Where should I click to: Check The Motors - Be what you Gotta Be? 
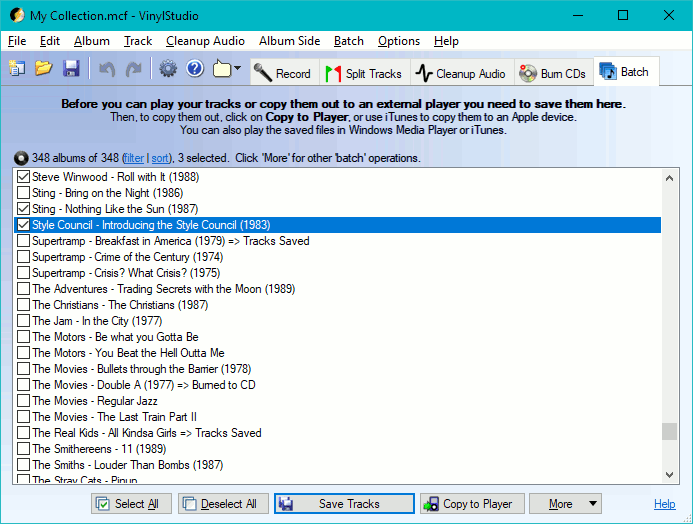point(23,337)
